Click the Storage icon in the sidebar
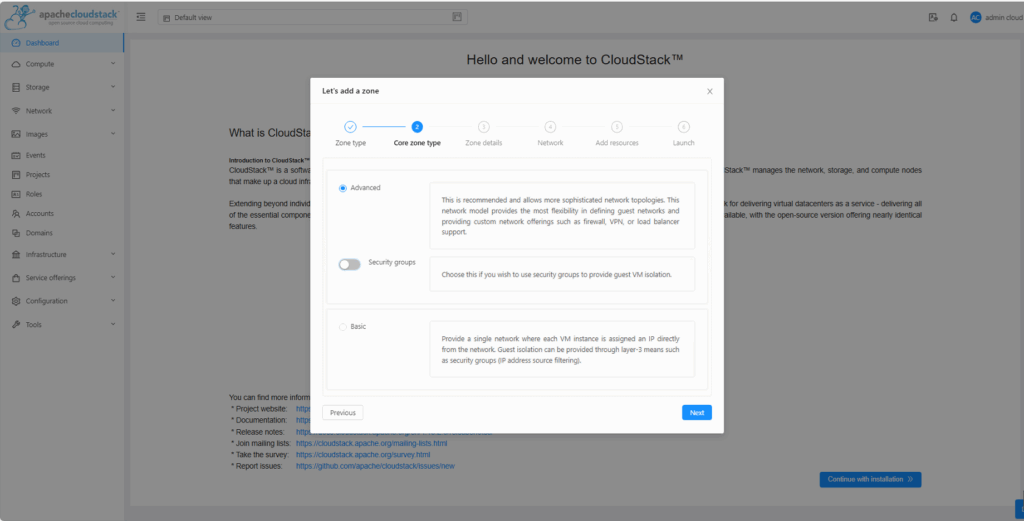Image resolution: width=1024 pixels, height=521 pixels. click(x=16, y=87)
